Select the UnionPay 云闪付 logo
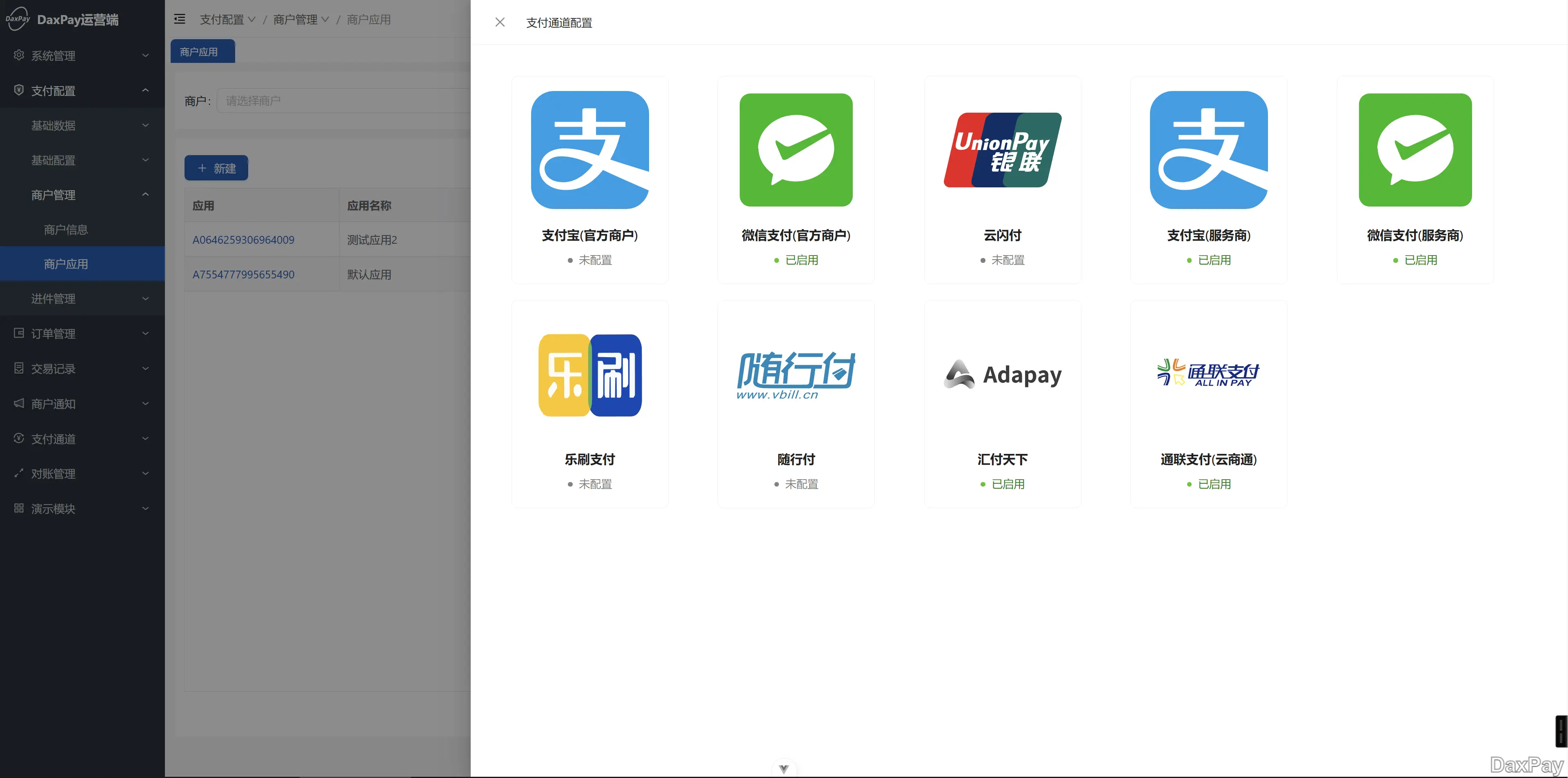Screen dimensions: 1568x778 coord(1002,150)
